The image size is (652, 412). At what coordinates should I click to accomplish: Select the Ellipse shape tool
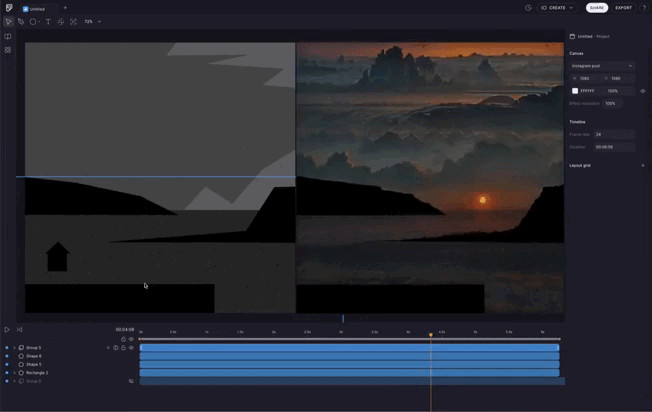pos(33,22)
